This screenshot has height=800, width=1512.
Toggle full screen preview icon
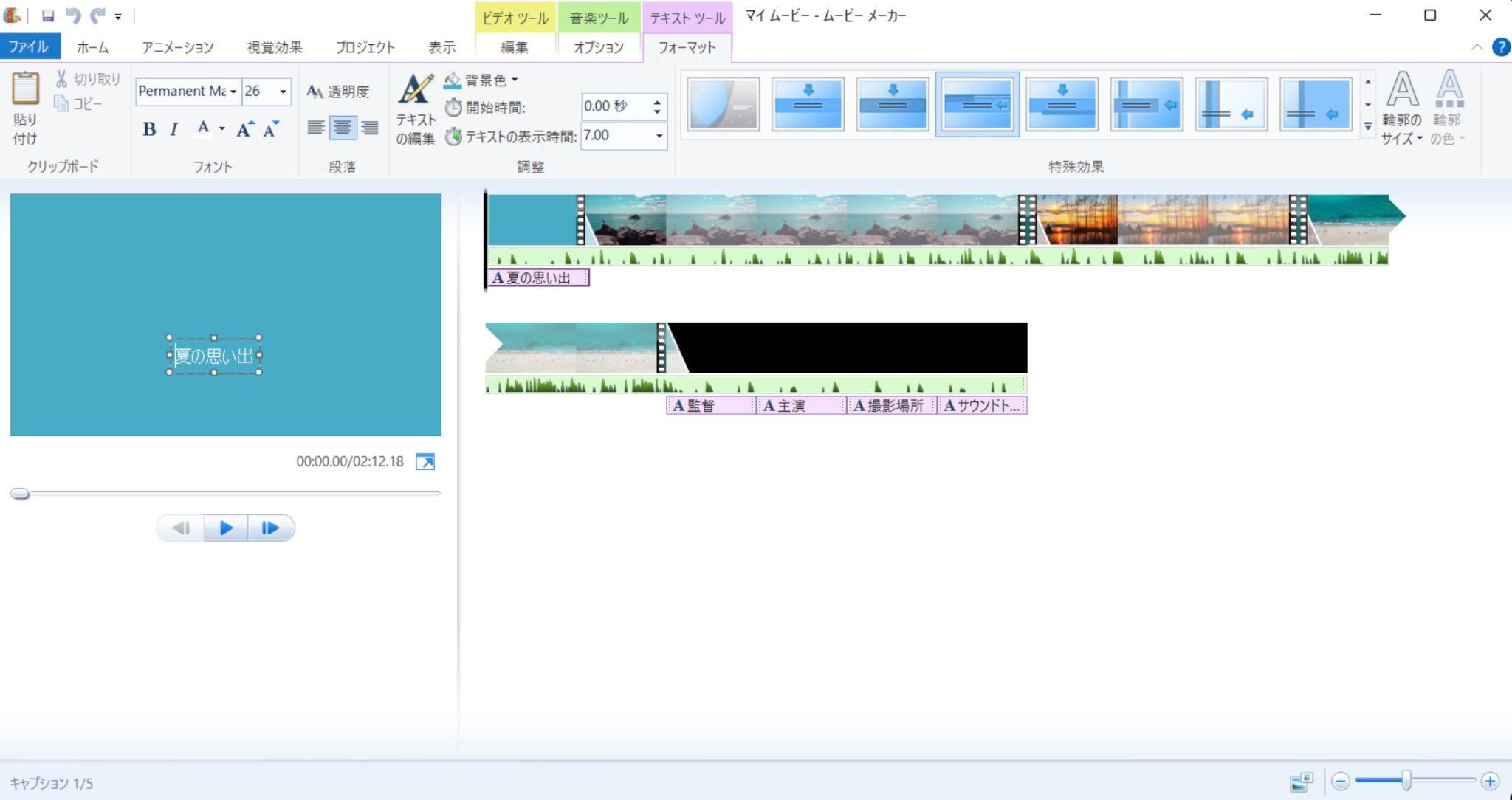click(x=425, y=462)
